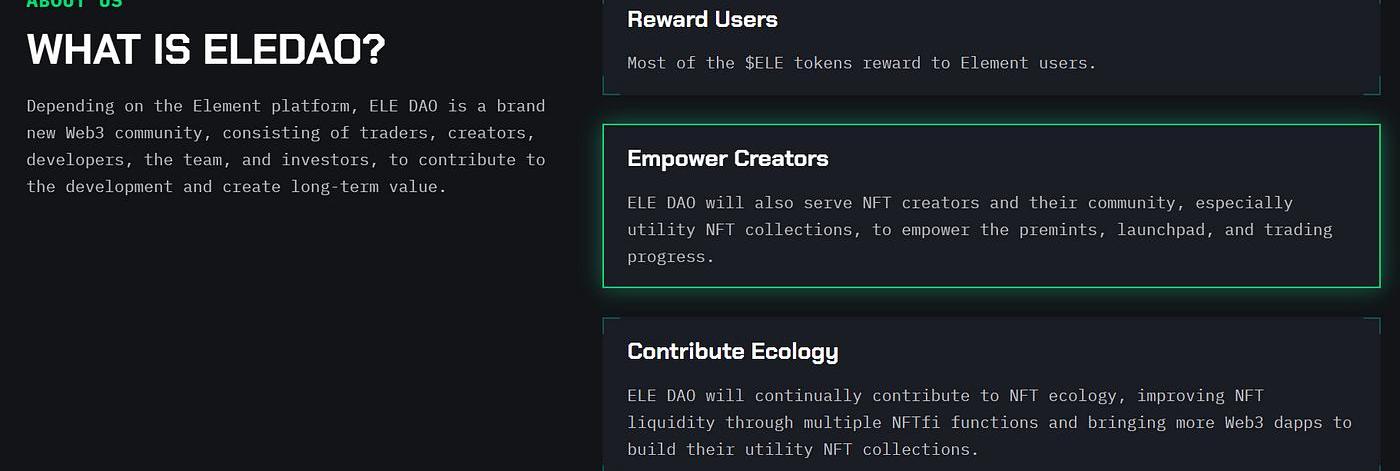The width and height of the screenshot is (1400, 471).
Task: Click the WHAT IS ELEDAO? heading
Action: (205, 49)
